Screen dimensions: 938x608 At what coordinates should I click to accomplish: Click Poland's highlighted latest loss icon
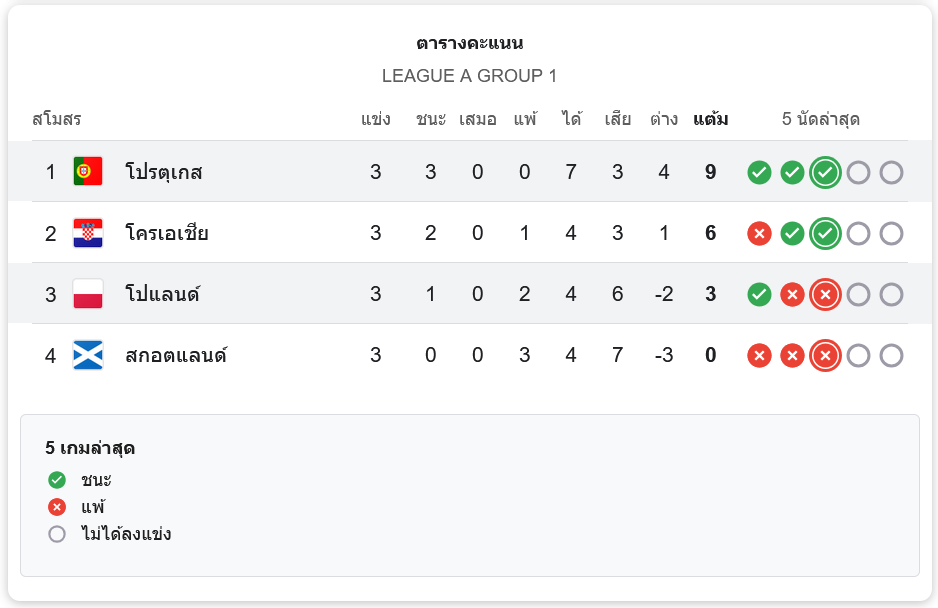[825, 295]
